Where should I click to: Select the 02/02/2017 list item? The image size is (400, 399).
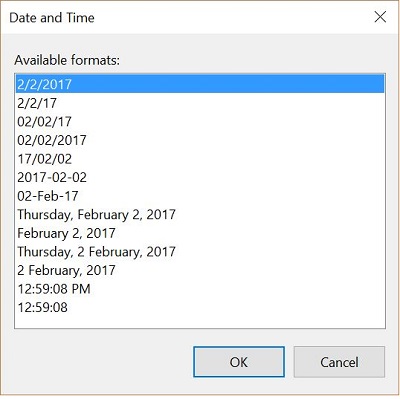pyautogui.click(x=200, y=140)
